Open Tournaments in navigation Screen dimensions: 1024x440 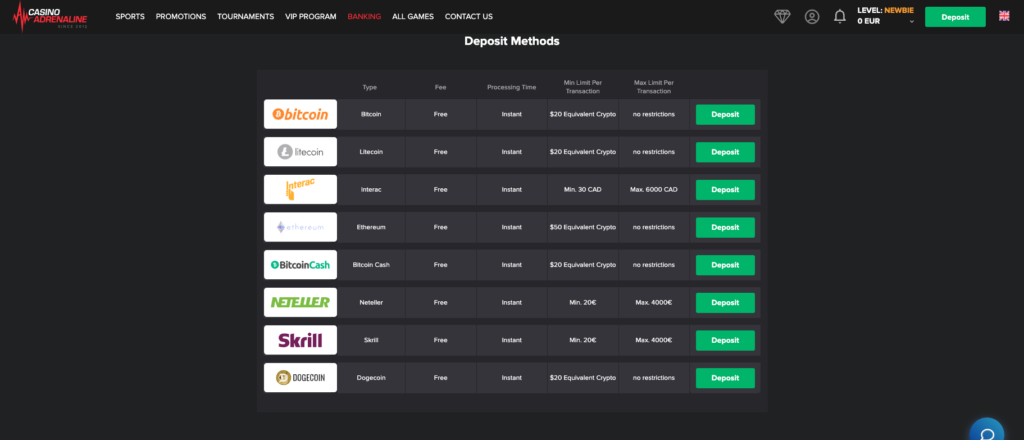[x=246, y=17]
